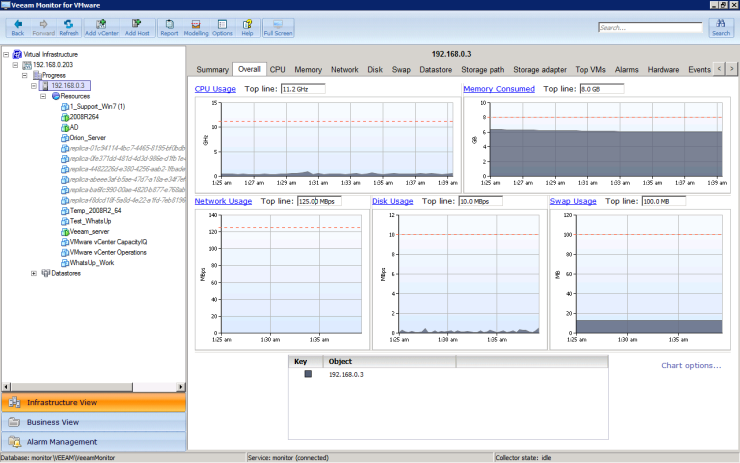This screenshot has height=463, width=740.
Task: Open the Events tab
Action: point(699,69)
